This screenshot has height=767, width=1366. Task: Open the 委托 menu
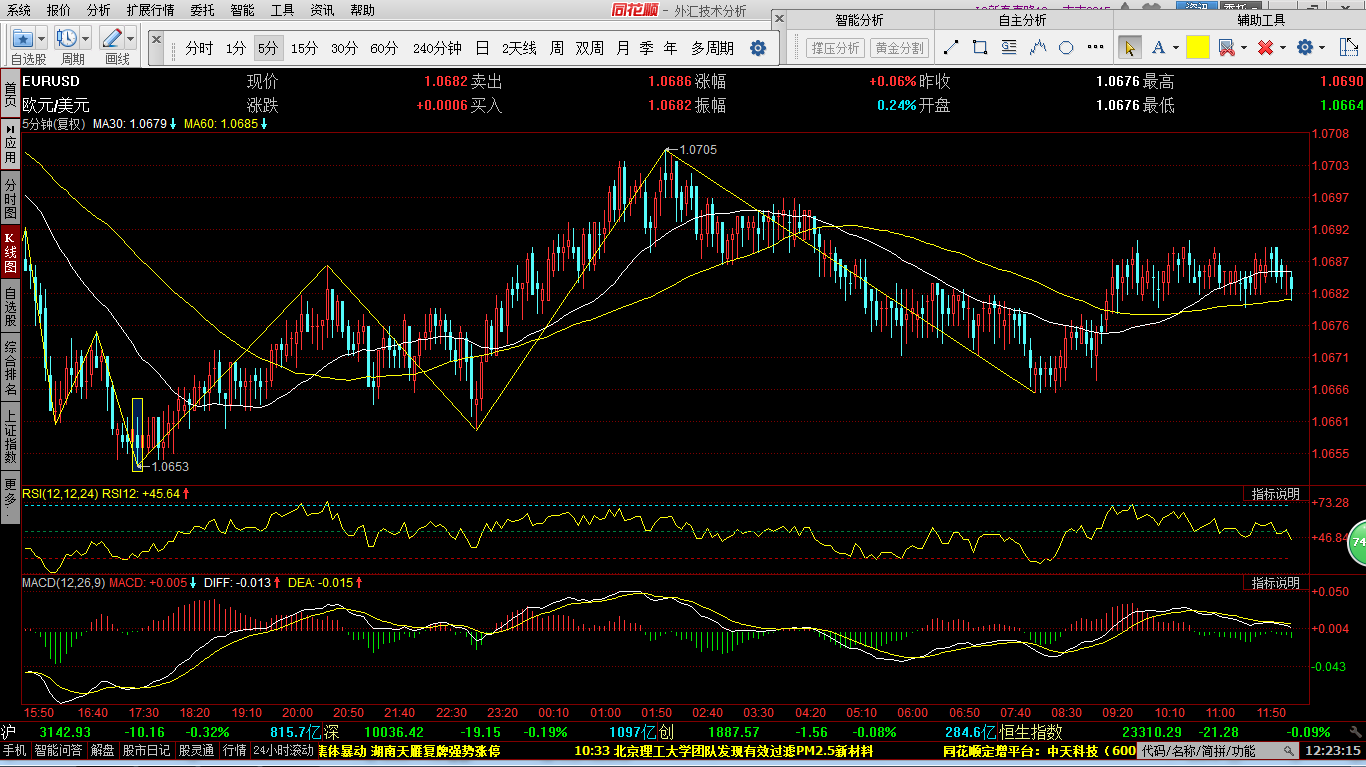(202, 10)
